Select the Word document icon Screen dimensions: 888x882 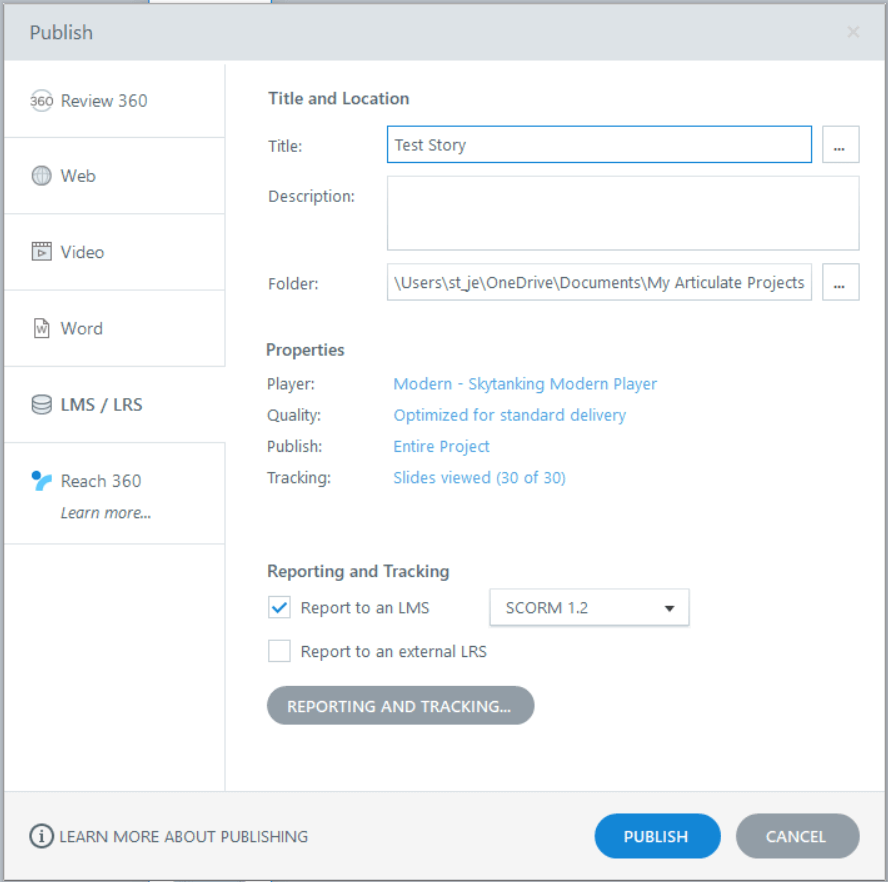42,328
